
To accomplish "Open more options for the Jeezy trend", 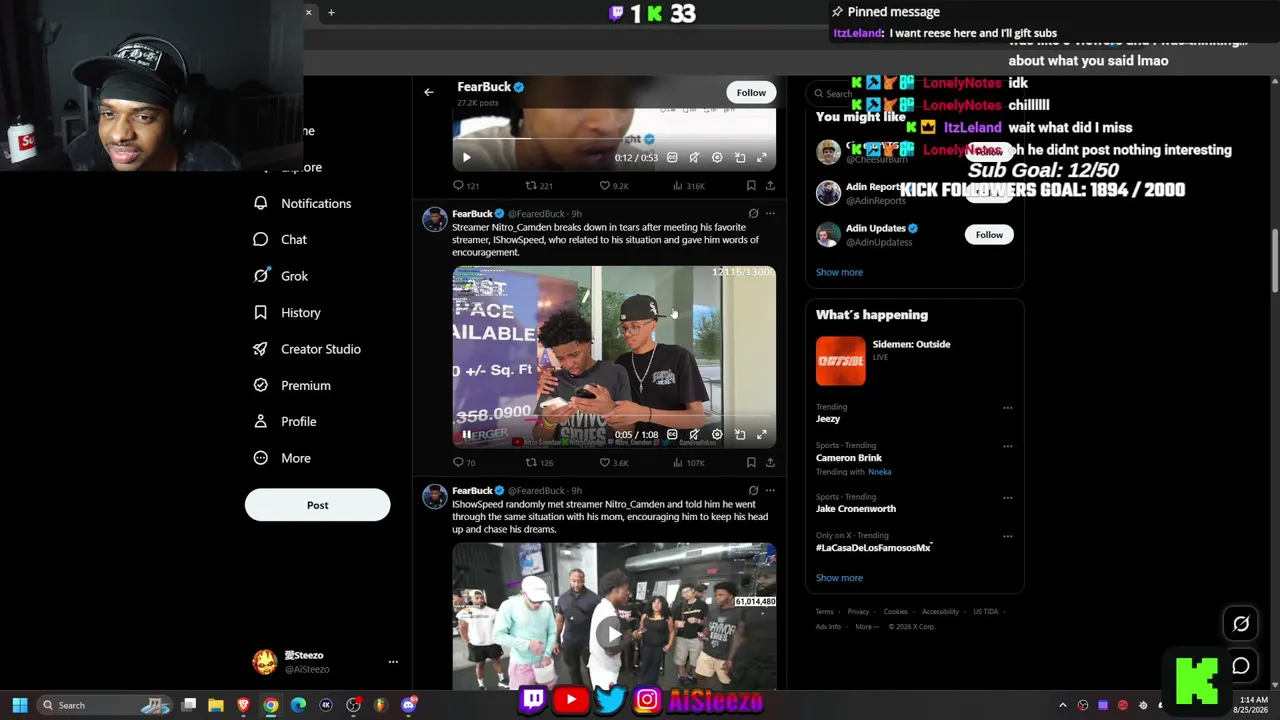I will [1007, 408].
